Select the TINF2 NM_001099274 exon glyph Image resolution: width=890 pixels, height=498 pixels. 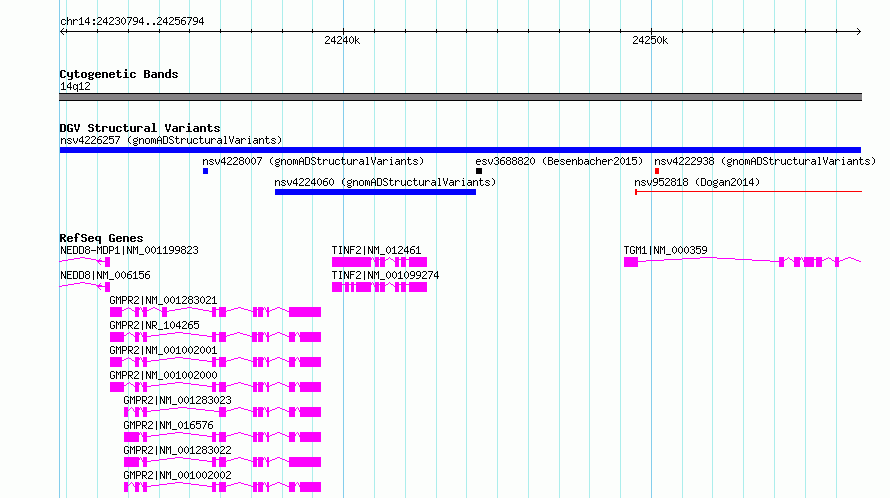(x=379, y=287)
